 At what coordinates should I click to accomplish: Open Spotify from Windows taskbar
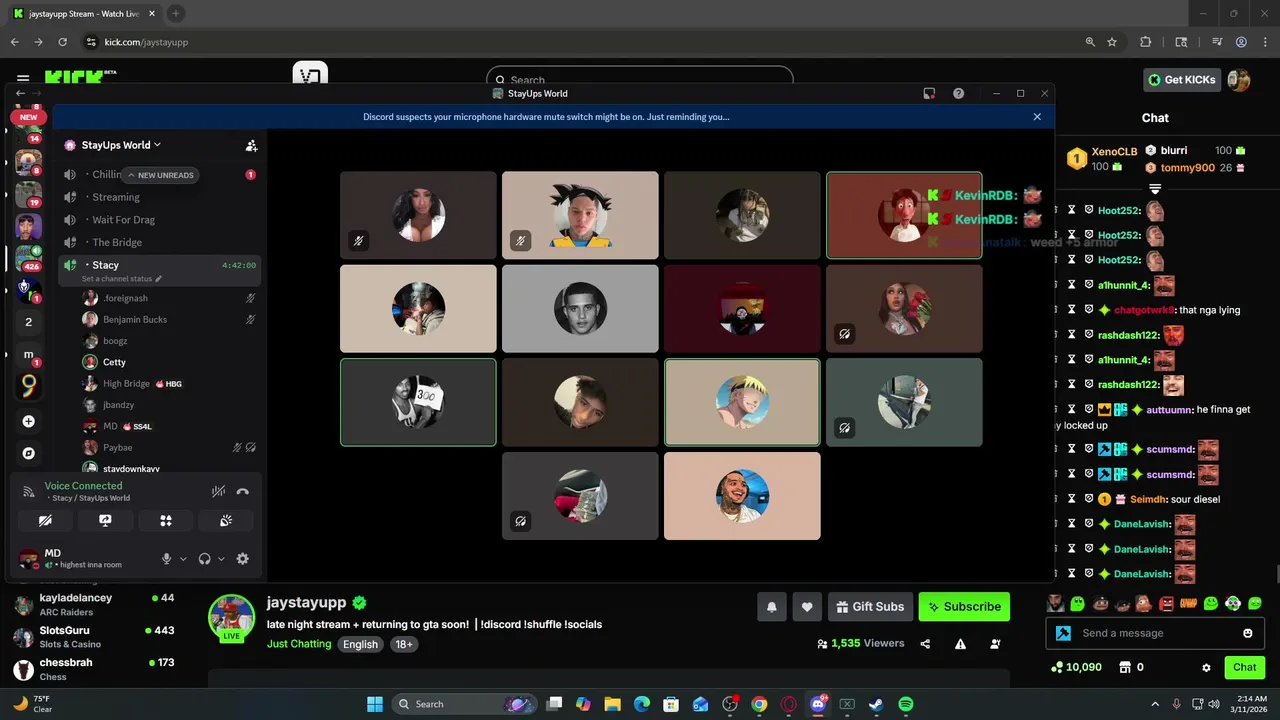tap(905, 704)
